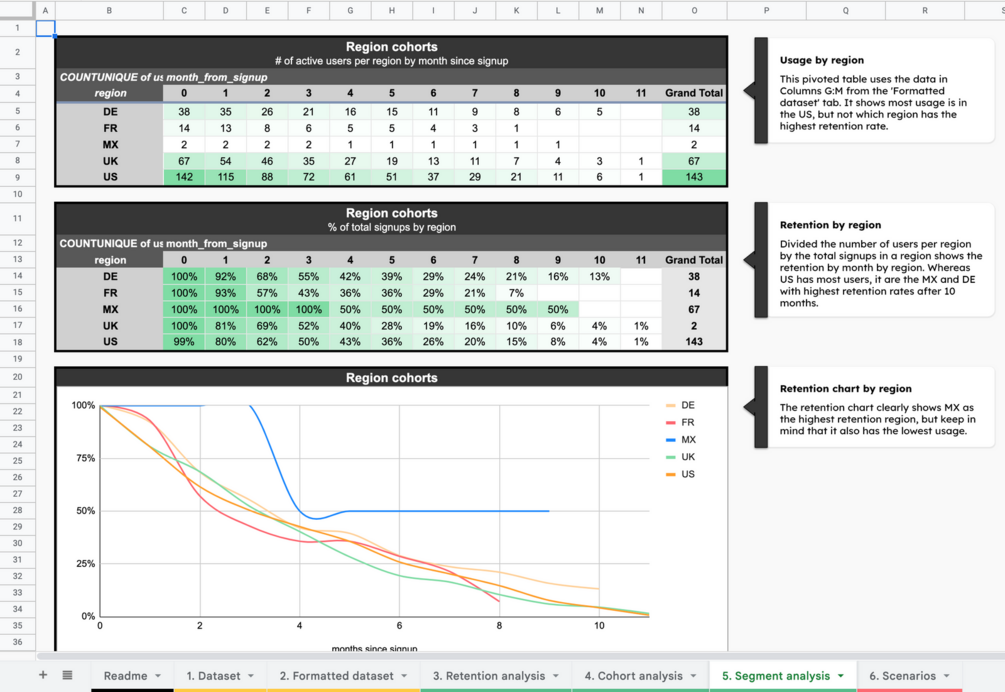The height and width of the screenshot is (692, 1005).
Task: Open the 5. Segment analysis tab arrow
Action: coord(841,676)
